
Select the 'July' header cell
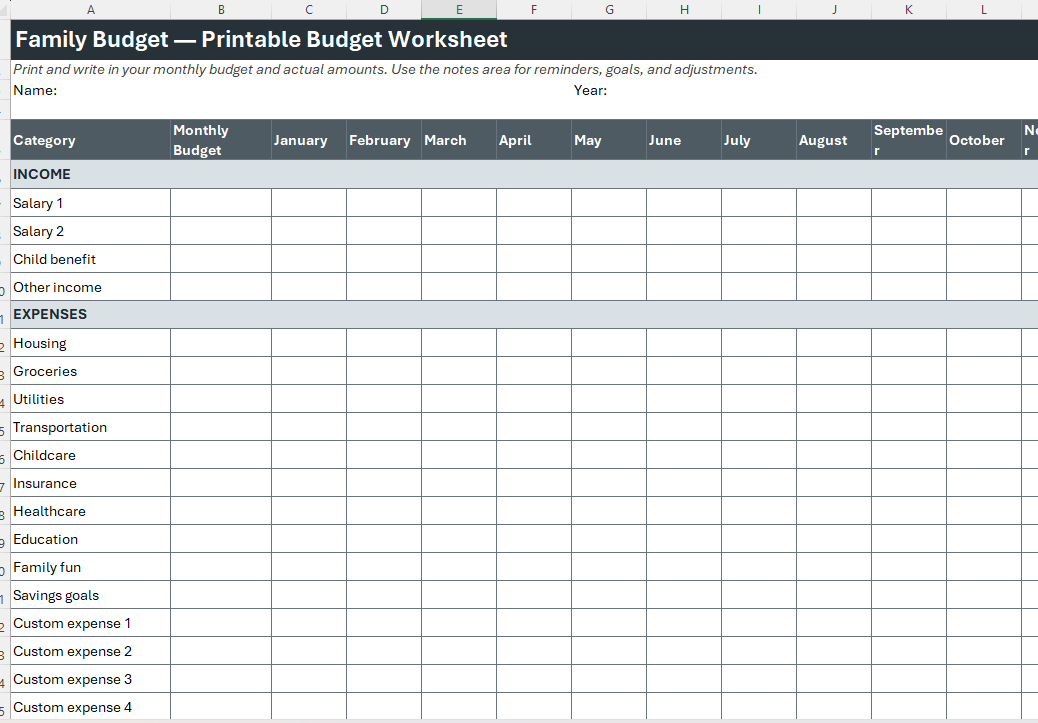click(x=759, y=140)
